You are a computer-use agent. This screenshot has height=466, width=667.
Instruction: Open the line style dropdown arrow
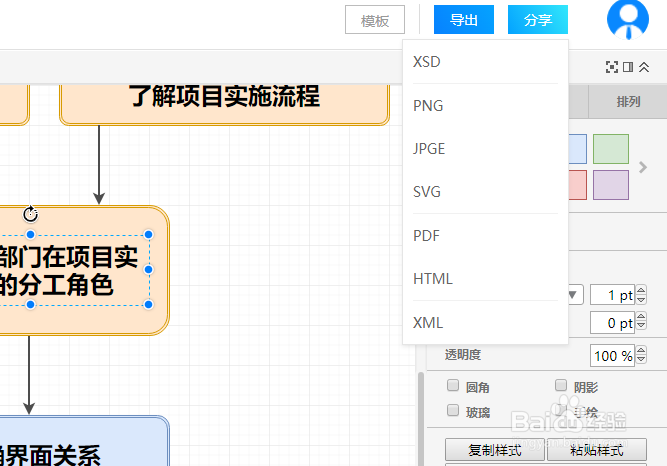[573, 294]
